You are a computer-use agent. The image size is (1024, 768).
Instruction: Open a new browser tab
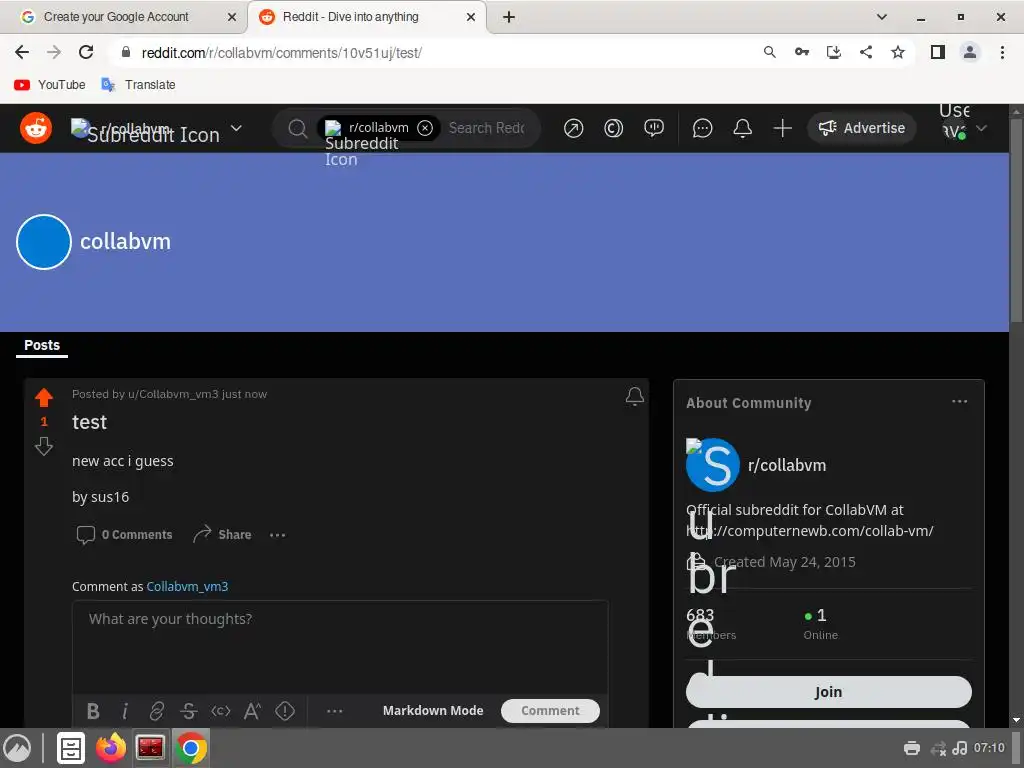pyautogui.click(x=509, y=17)
